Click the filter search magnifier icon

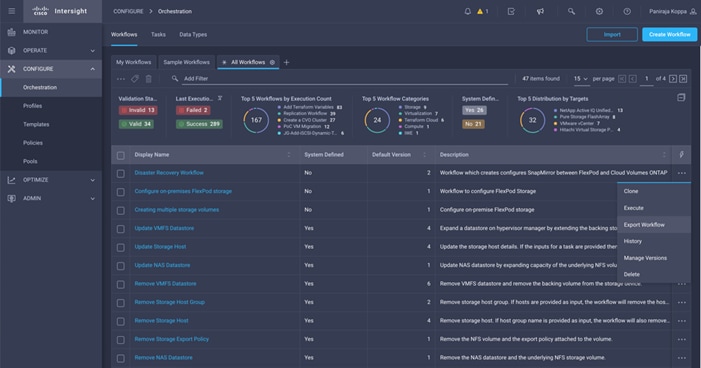pos(175,78)
